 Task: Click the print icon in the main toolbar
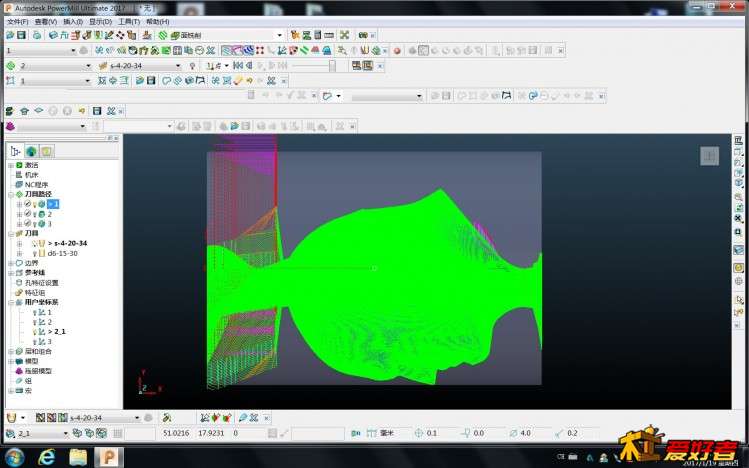tap(37, 35)
